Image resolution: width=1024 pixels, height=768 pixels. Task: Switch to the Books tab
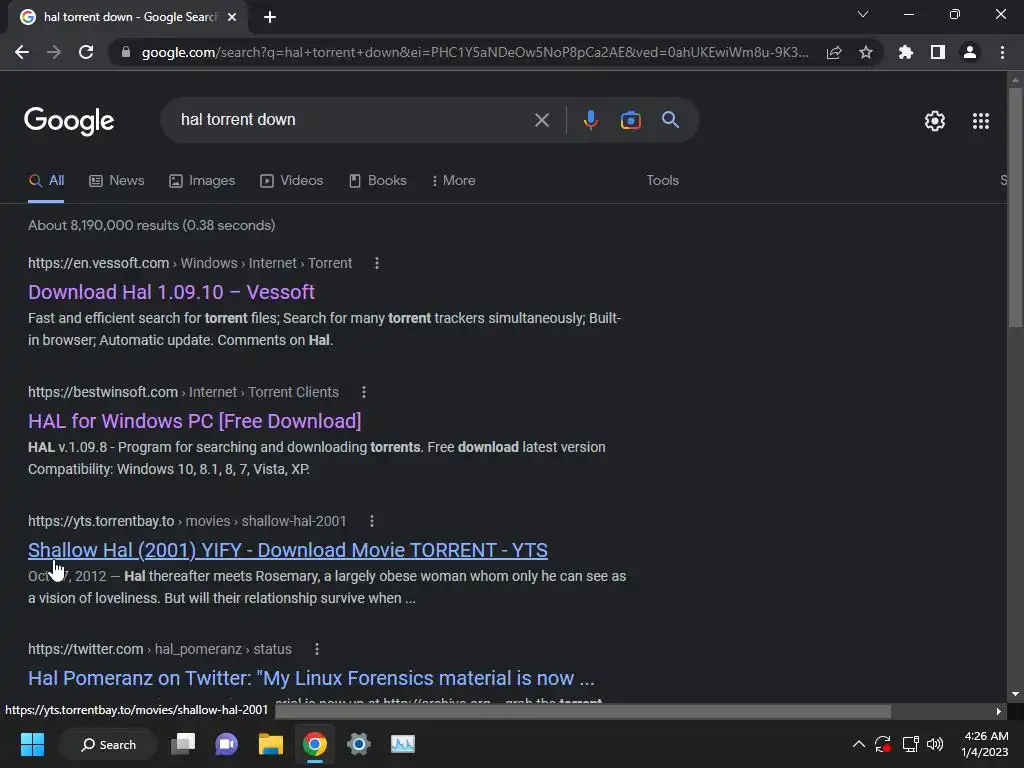click(377, 180)
